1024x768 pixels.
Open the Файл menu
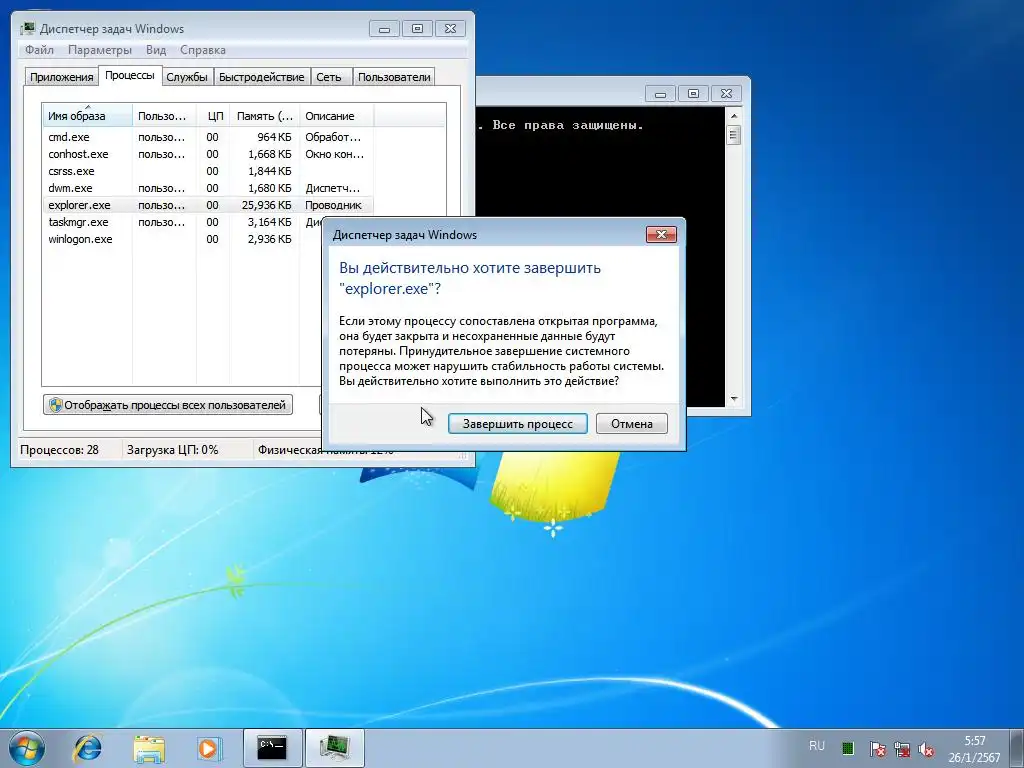(39, 50)
